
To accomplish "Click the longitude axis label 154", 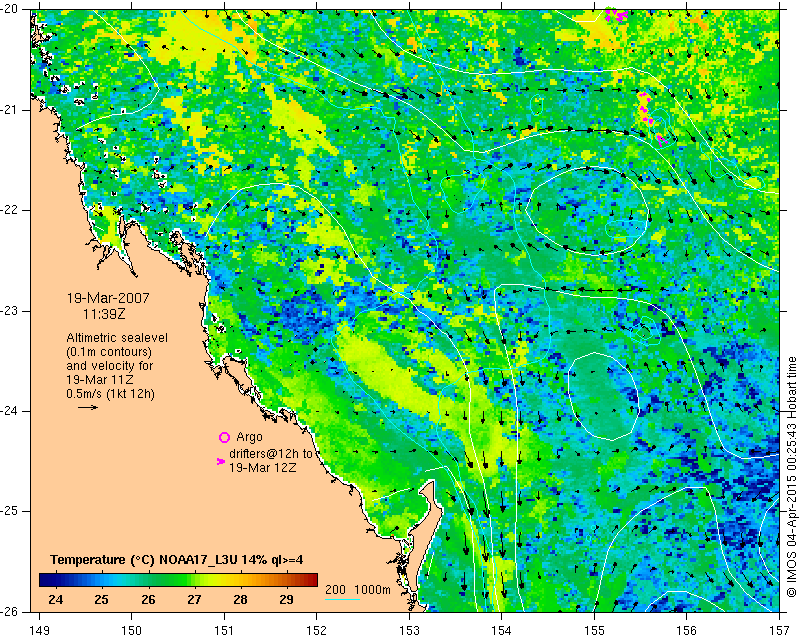I will pos(502,630).
